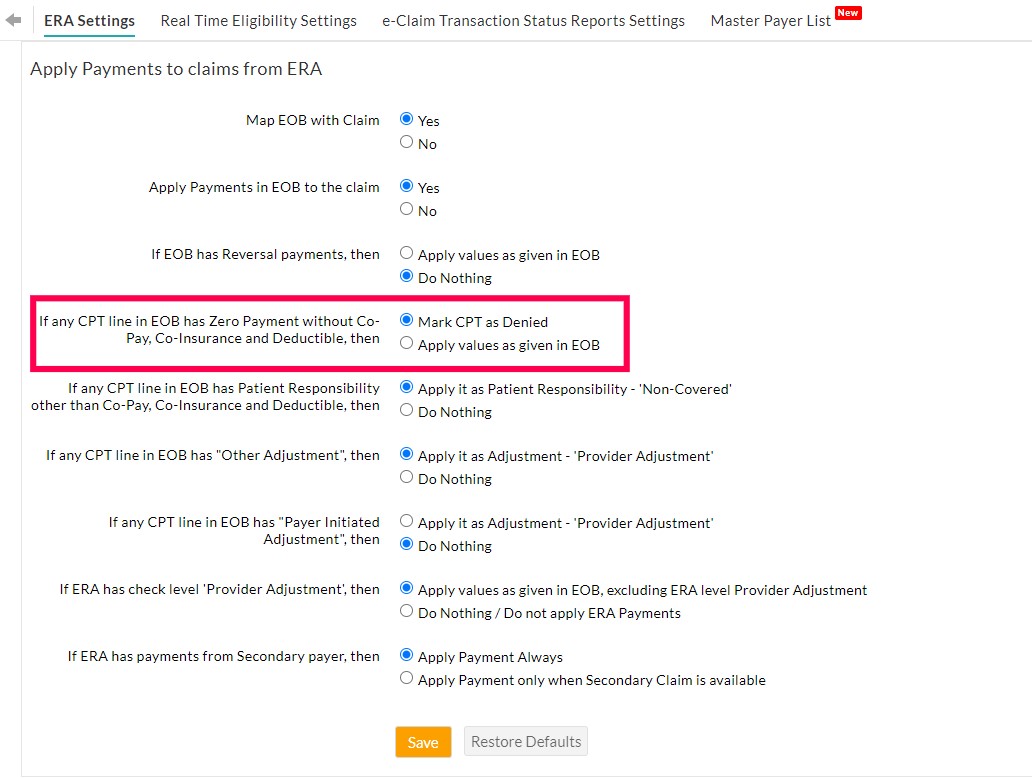Select Do Nothing / Do not apply ERA Payments
Screen dimensions: 1032x778
406,612
